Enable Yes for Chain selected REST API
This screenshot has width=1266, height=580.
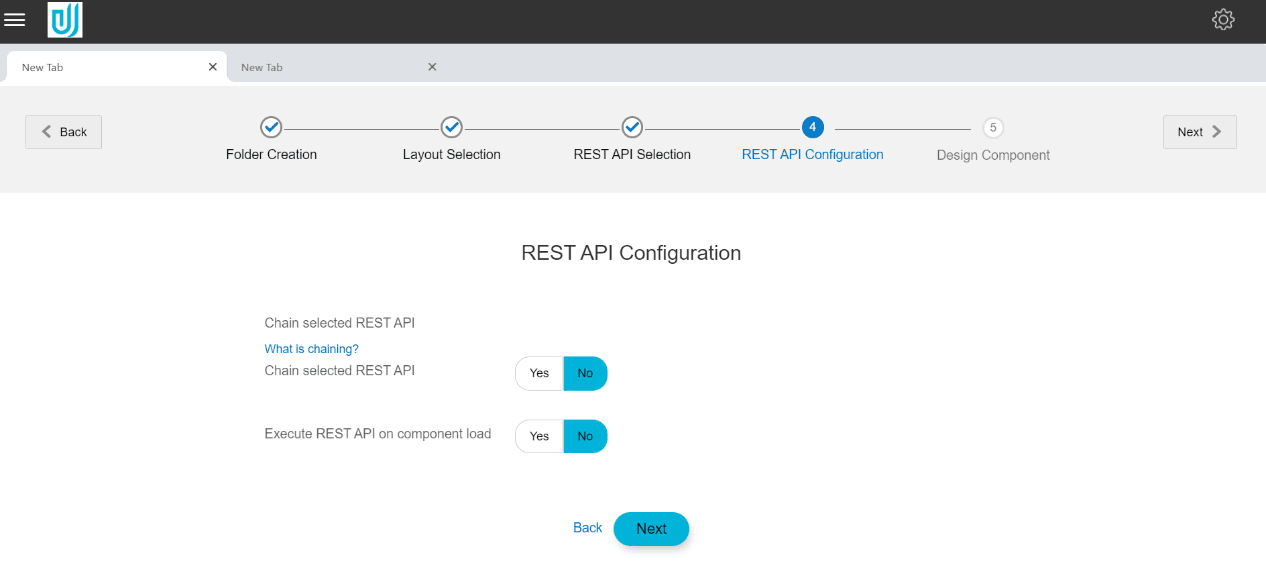coord(538,373)
